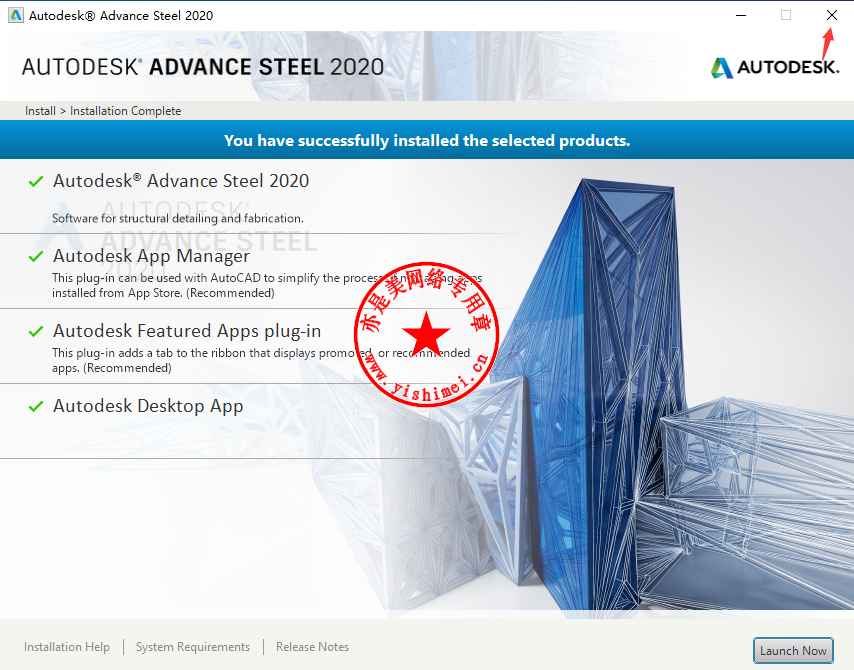Screen dimensions: 854x670
Task: Click 'apps. (Recommended)' description text
Action: point(112,368)
